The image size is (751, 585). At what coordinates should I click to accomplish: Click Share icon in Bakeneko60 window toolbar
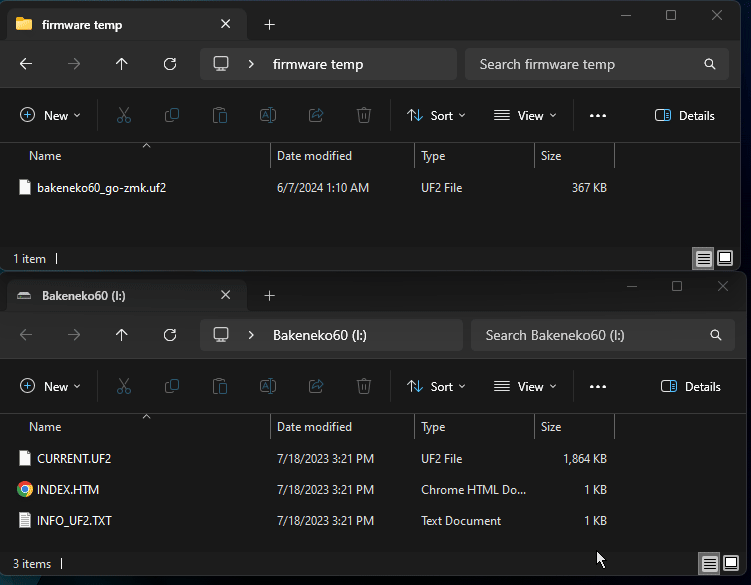(316, 386)
